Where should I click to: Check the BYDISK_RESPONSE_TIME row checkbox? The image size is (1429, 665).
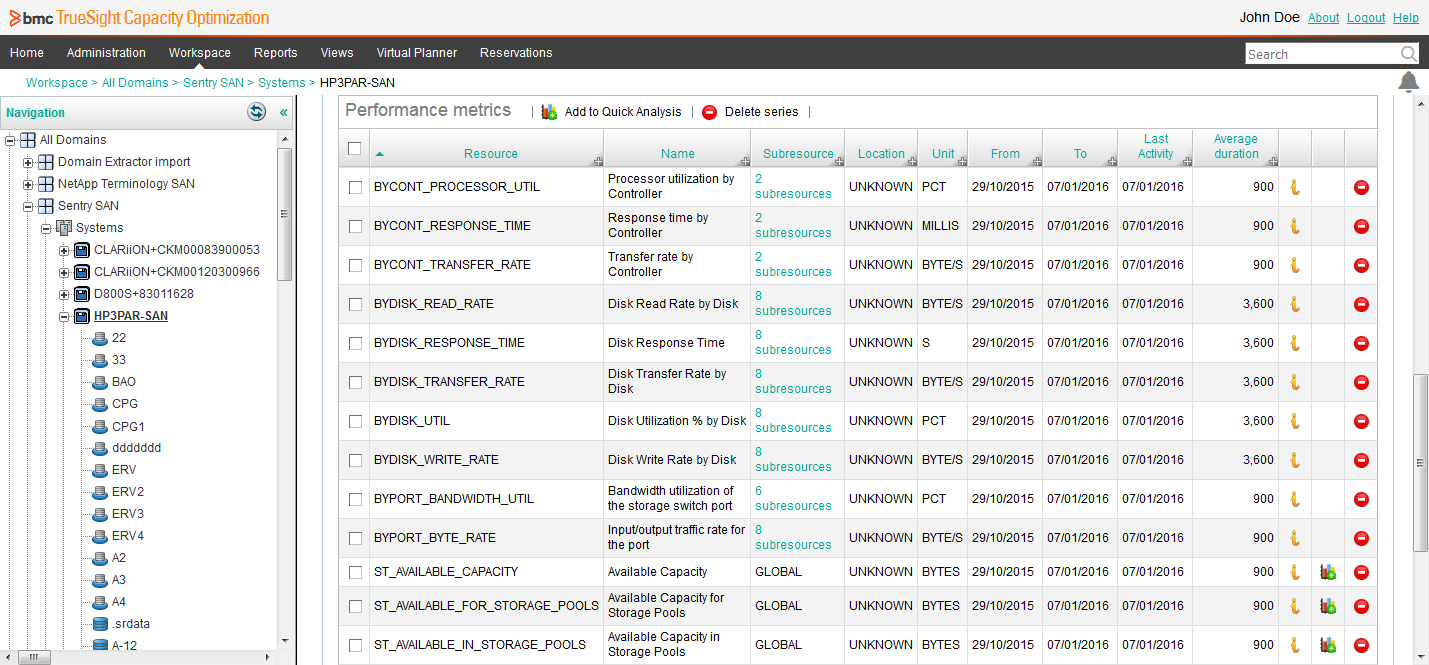355,343
